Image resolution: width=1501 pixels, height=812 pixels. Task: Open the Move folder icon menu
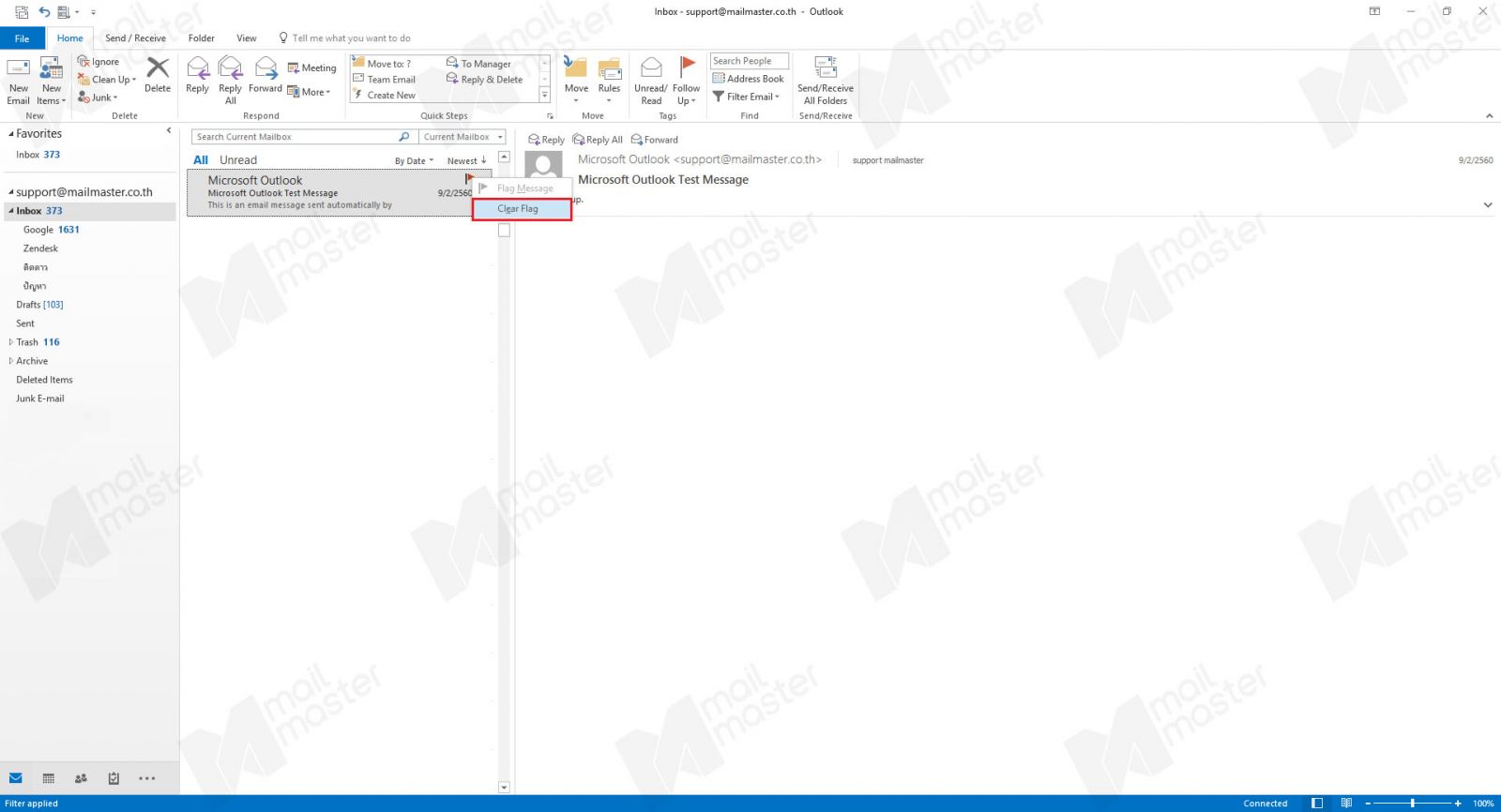coord(576,80)
